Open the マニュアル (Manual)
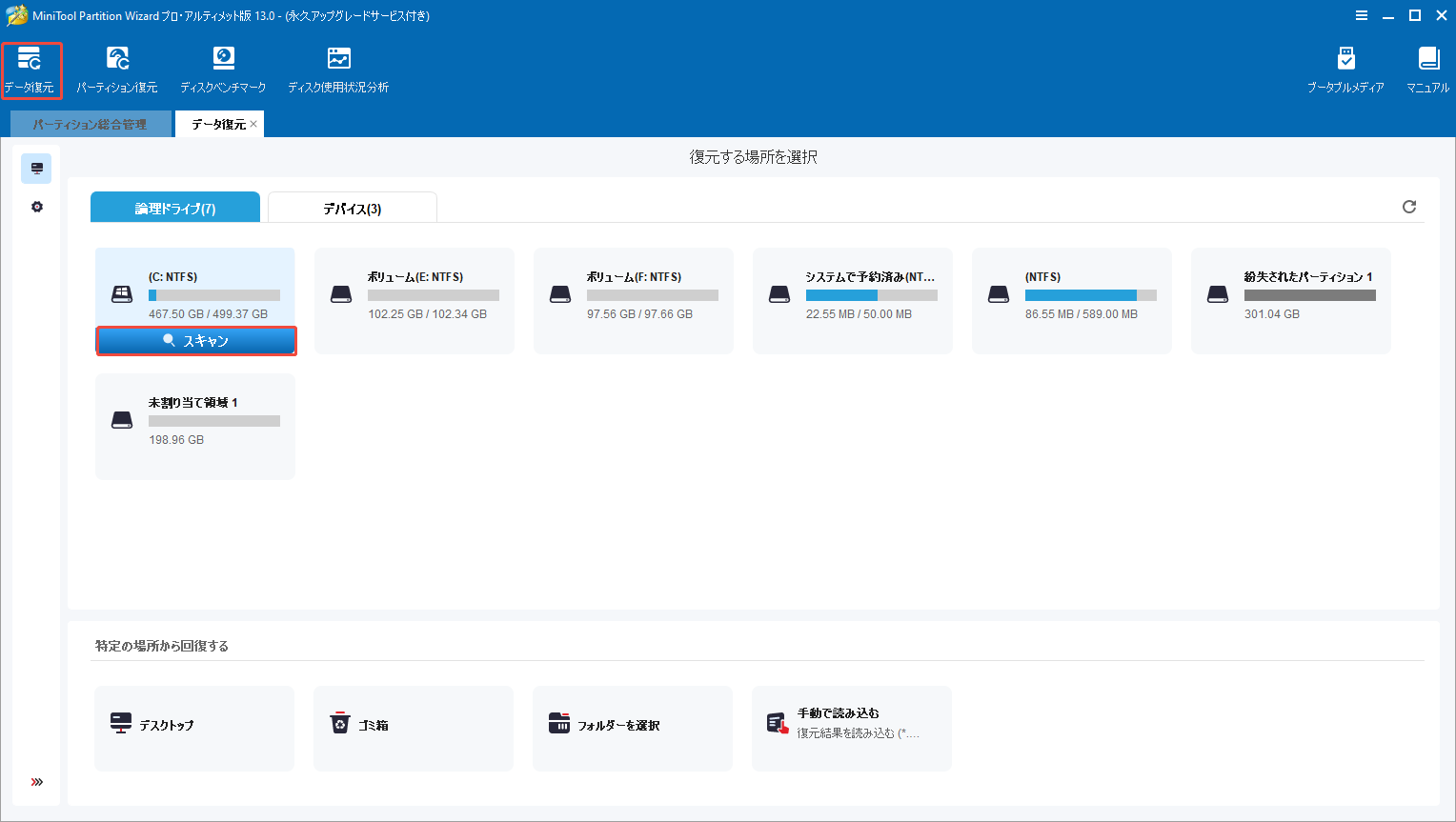Screen dimensions: 1456x822 point(1426,69)
